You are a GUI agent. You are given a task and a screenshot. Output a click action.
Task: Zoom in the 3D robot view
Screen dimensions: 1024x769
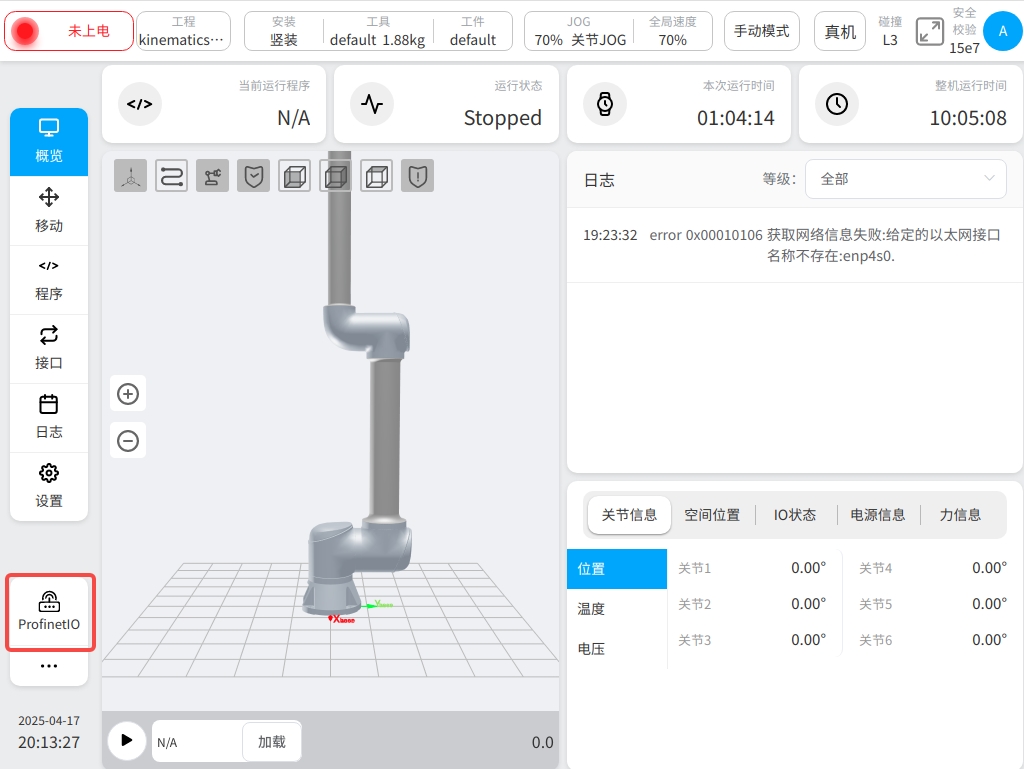[x=128, y=394]
